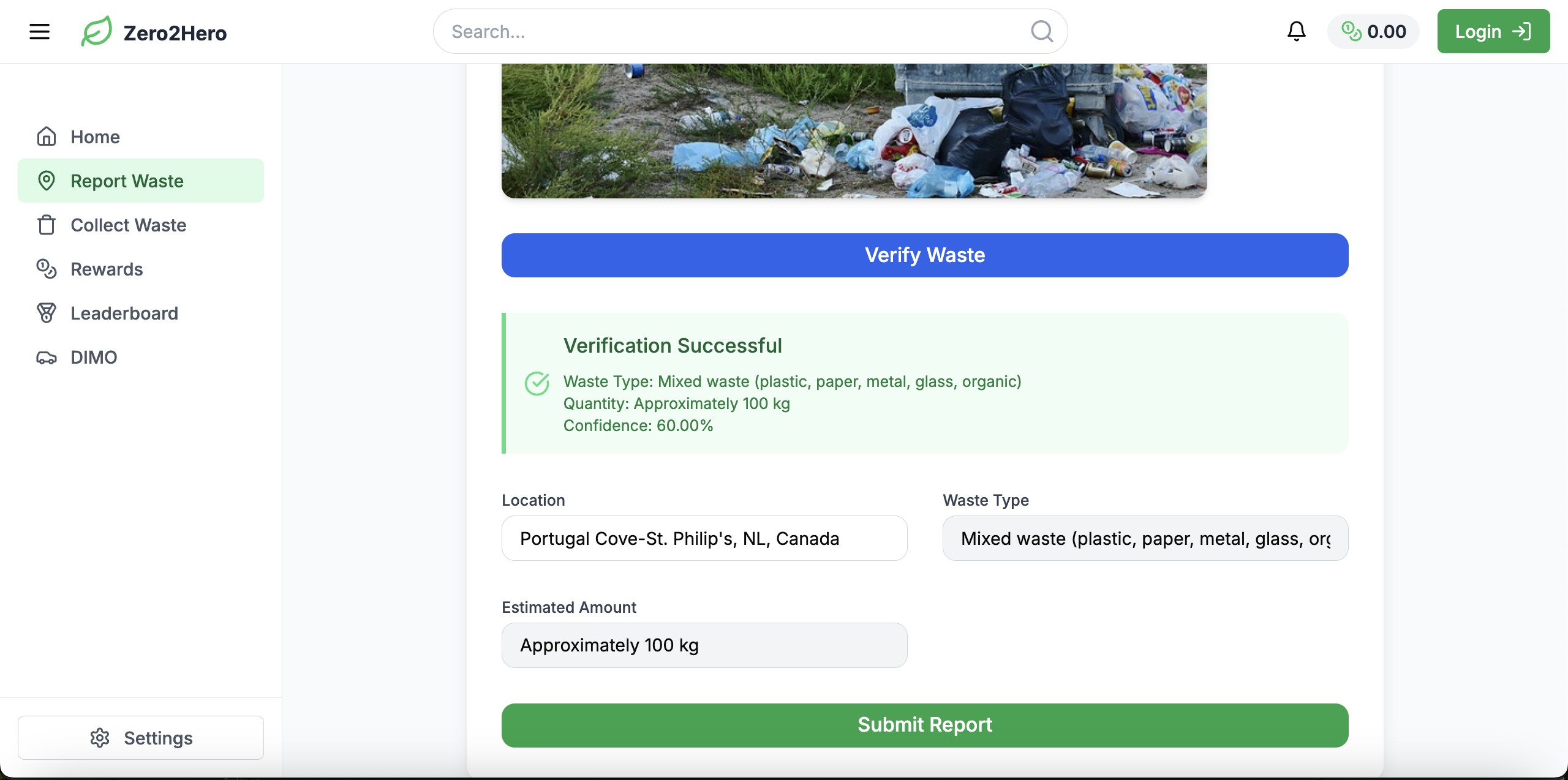Image resolution: width=1568 pixels, height=780 pixels.
Task: Click the Collect Waste trash icon
Action: (47, 225)
